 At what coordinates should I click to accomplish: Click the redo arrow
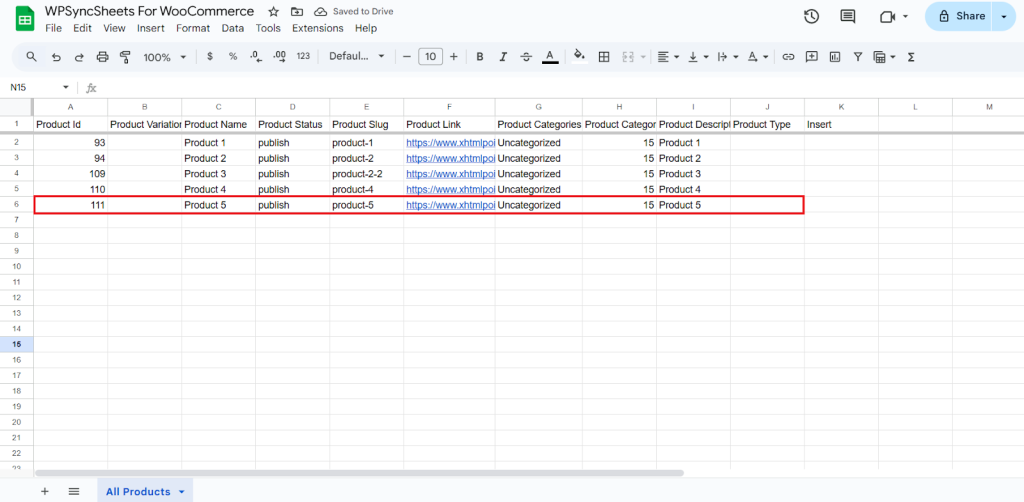pos(79,57)
